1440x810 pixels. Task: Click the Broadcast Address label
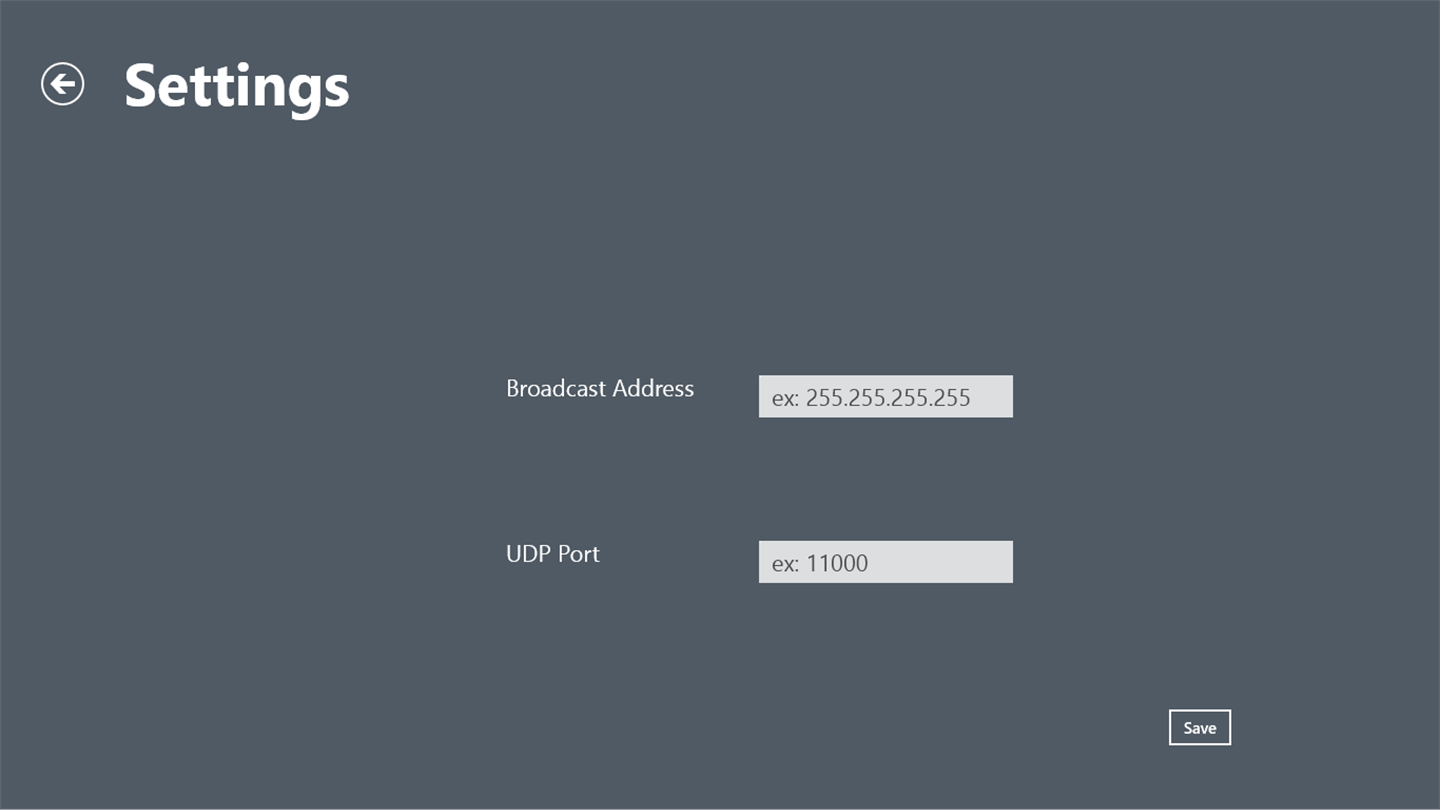click(x=599, y=389)
